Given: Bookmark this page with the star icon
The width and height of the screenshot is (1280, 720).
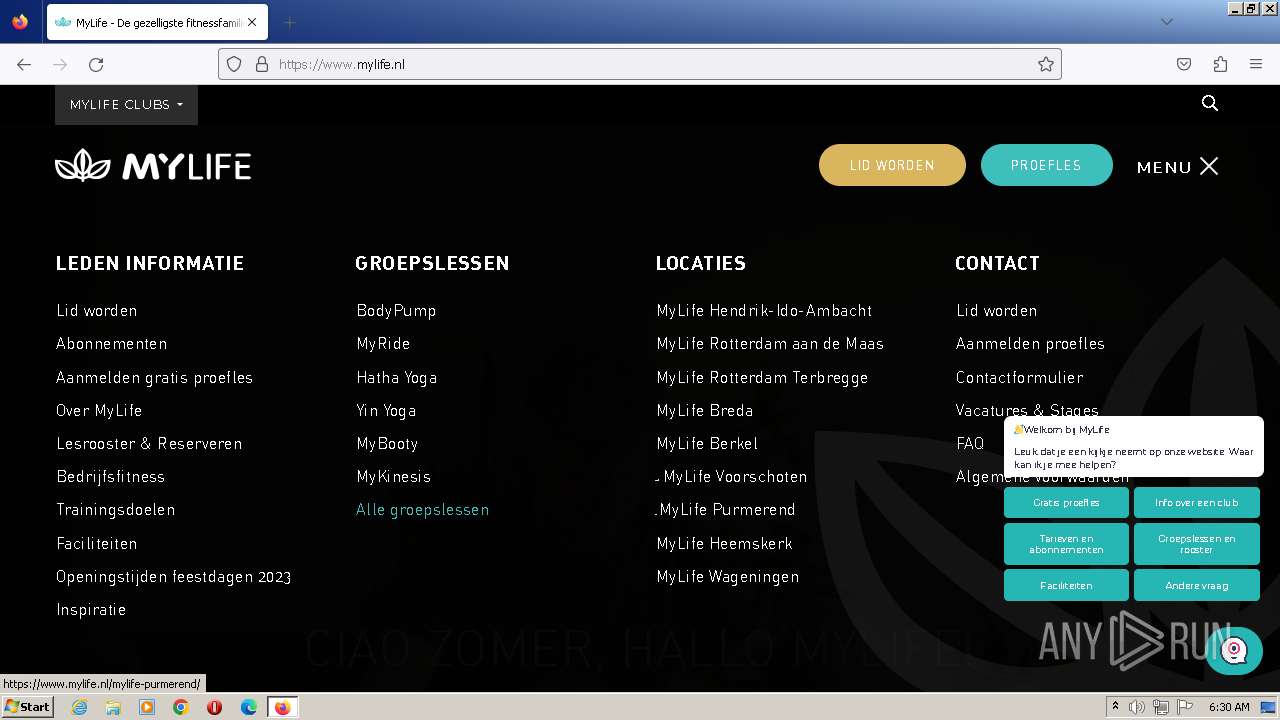Looking at the screenshot, I should [x=1046, y=64].
